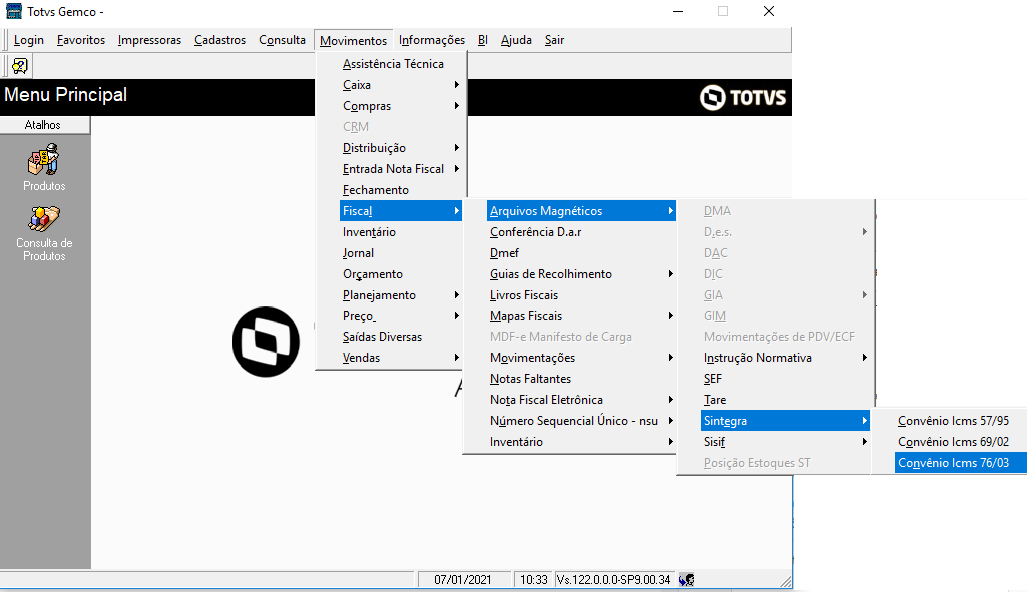The height and width of the screenshot is (592, 1027).
Task: Click the help question-mark toolbar icon
Action: click(20, 65)
